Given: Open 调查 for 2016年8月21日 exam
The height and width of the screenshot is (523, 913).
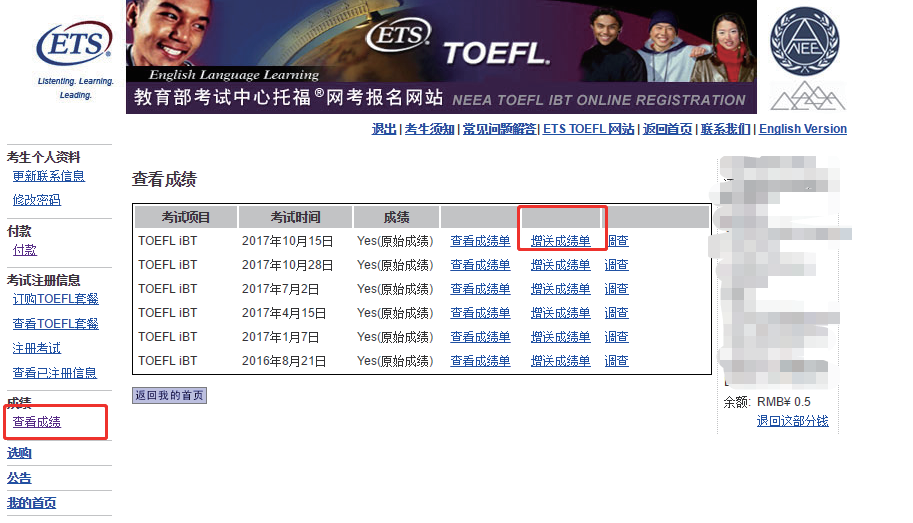Looking at the screenshot, I should (x=617, y=361).
